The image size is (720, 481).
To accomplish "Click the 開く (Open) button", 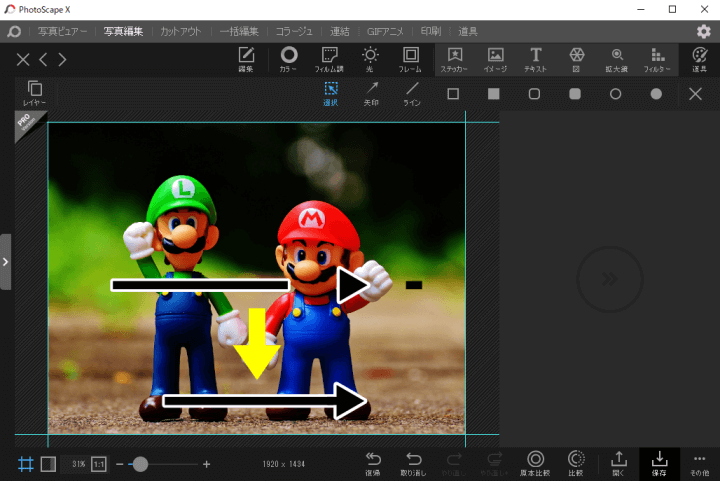I will point(619,464).
